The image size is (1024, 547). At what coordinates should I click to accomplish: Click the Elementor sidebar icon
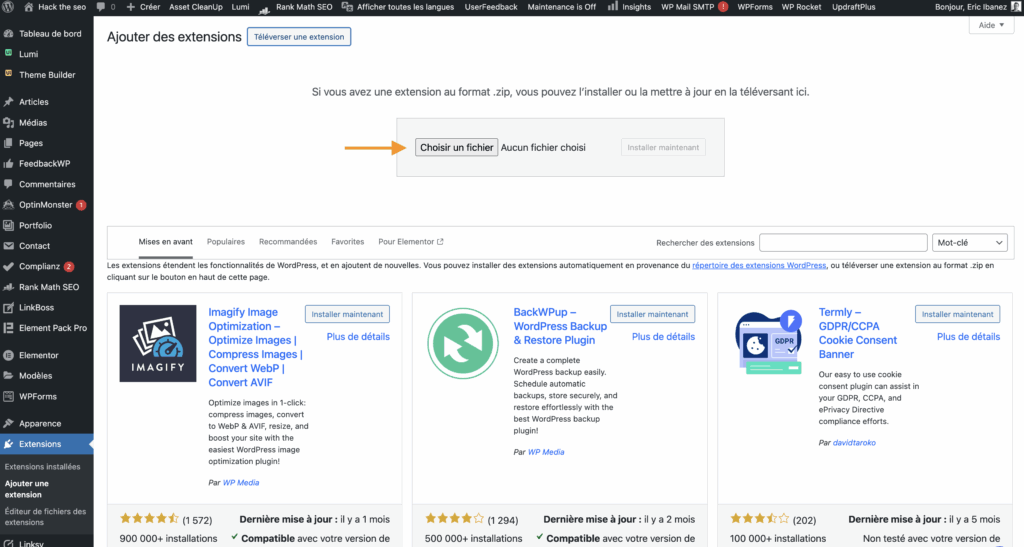[8, 356]
